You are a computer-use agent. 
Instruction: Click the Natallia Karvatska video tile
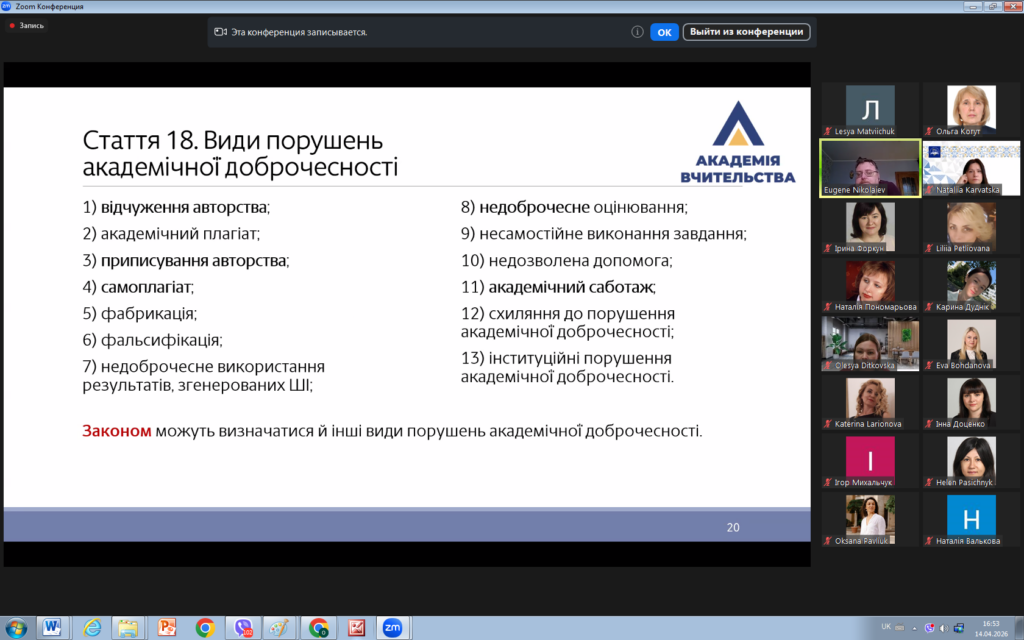point(971,168)
